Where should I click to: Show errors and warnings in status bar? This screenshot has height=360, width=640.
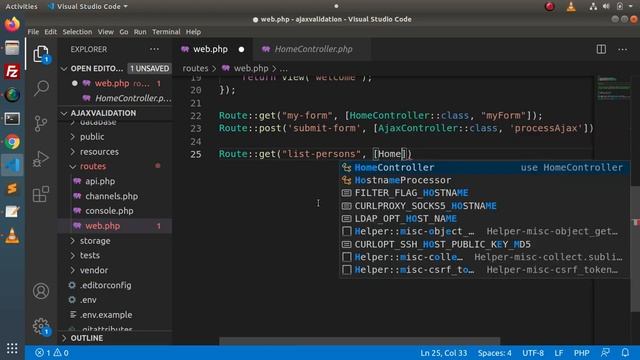tap(52, 353)
